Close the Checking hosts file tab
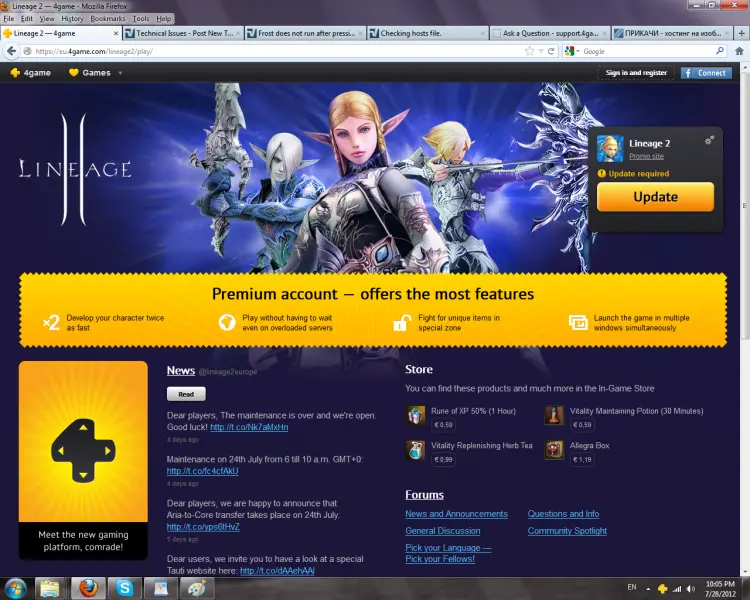The height and width of the screenshot is (600, 750). [x=482, y=33]
